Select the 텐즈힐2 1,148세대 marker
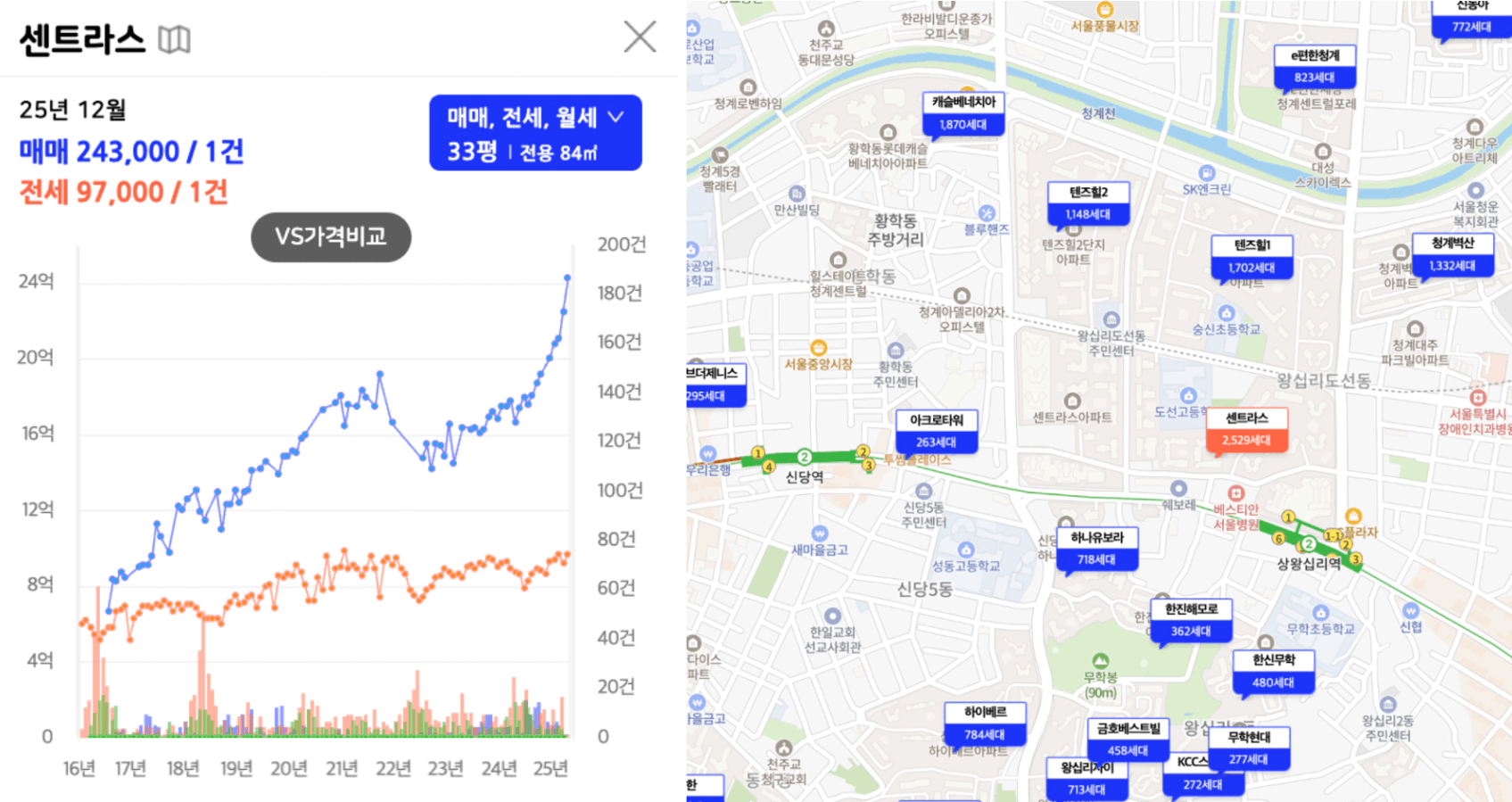 [x=1088, y=203]
